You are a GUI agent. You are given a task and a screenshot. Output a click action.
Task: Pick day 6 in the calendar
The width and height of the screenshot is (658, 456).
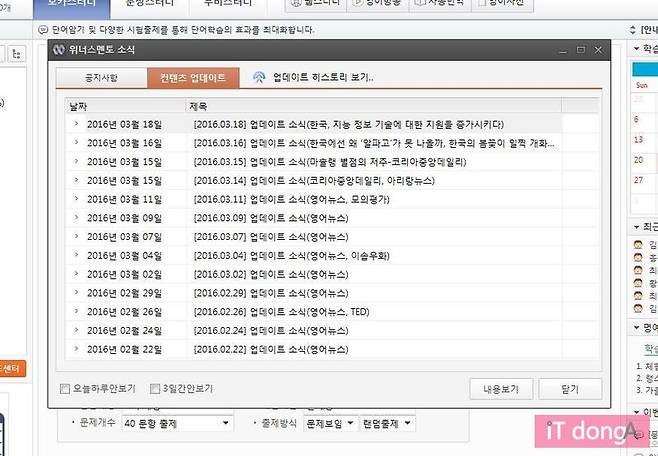click(x=636, y=120)
